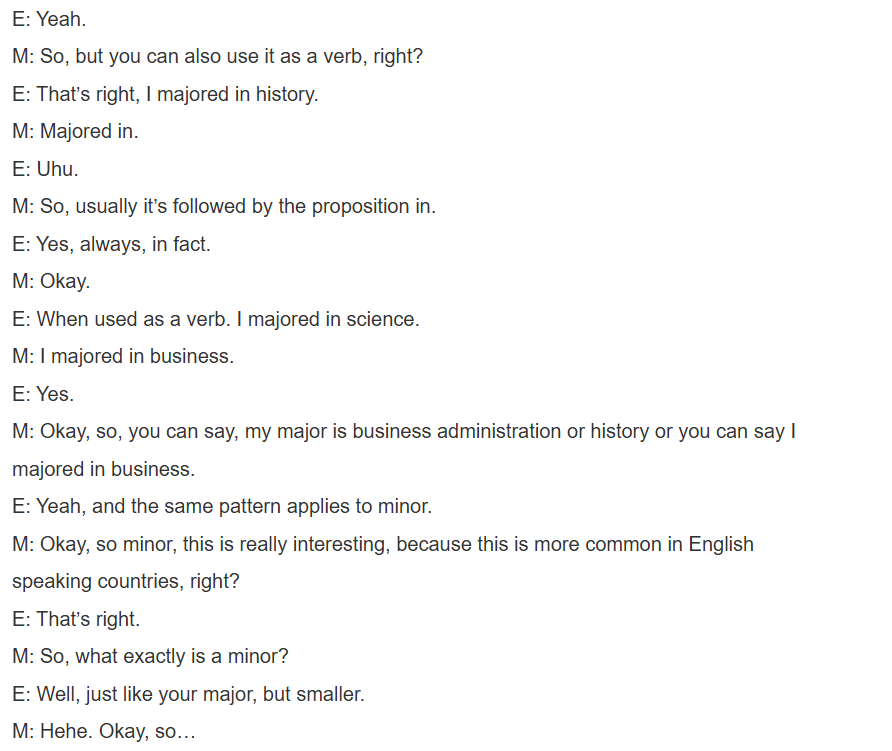Click "the same pattern applies to minor" line
This screenshot has height=751, width=892.
(x=222, y=507)
